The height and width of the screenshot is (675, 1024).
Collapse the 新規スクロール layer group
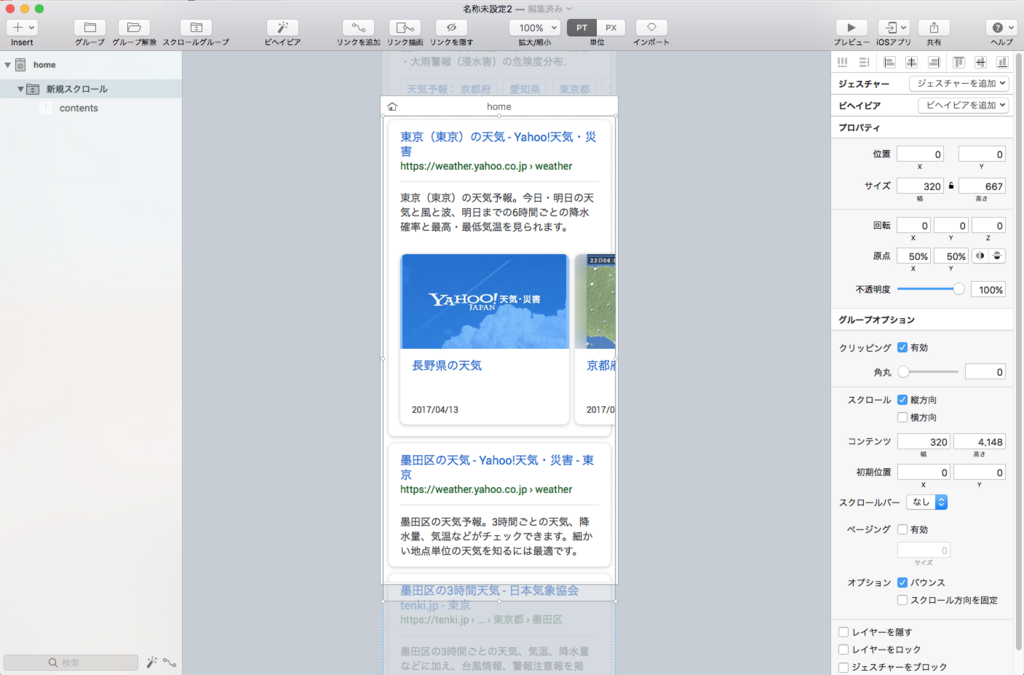(x=20, y=89)
